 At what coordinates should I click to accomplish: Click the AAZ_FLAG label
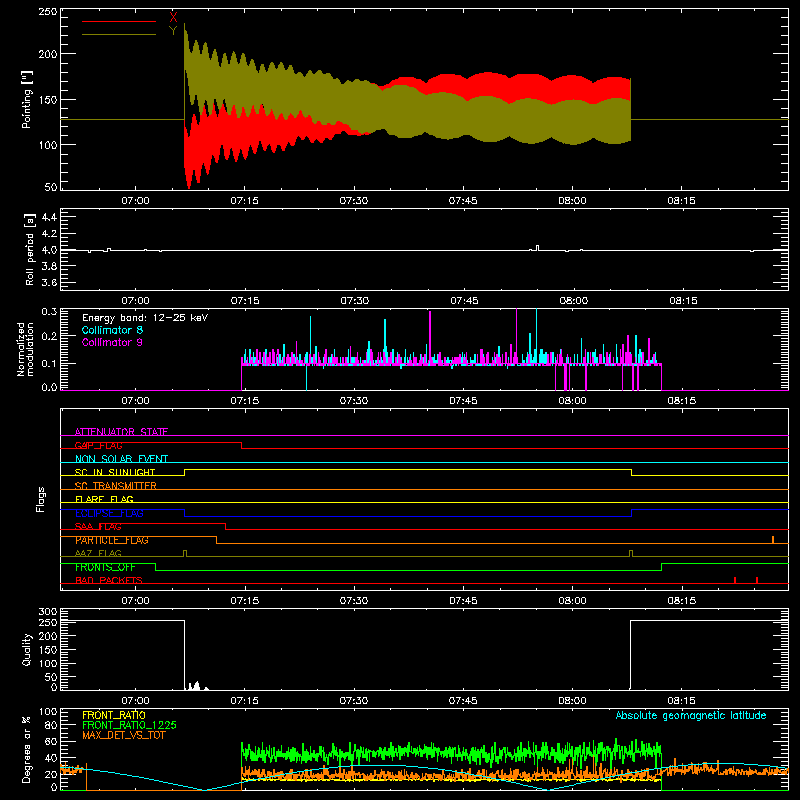coord(98,553)
